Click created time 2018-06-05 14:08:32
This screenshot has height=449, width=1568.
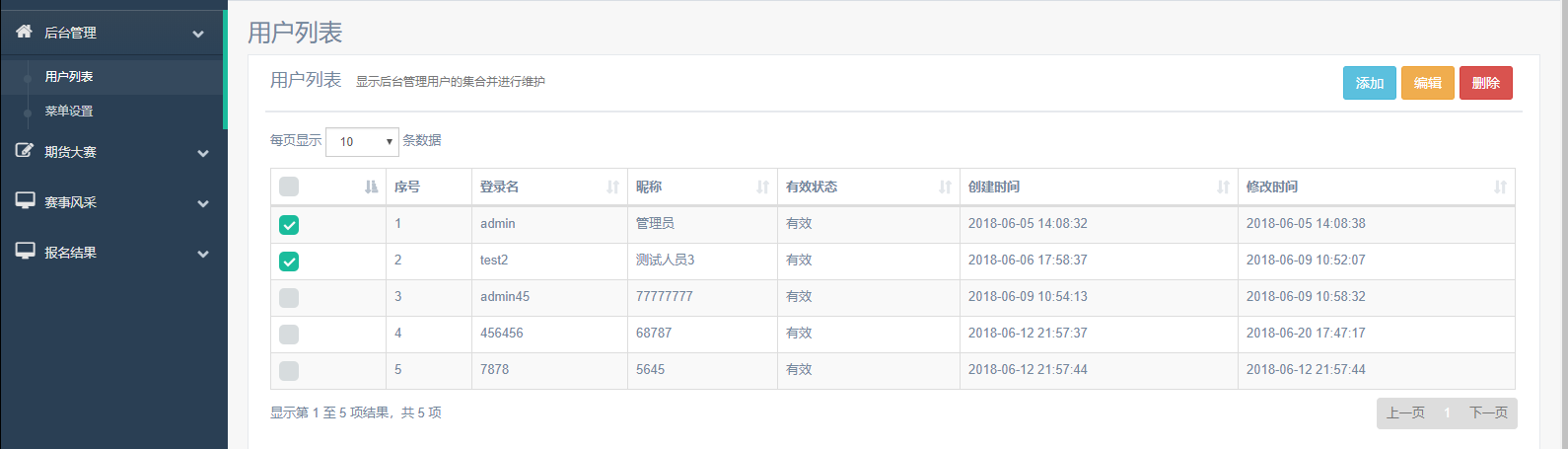coord(1028,223)
